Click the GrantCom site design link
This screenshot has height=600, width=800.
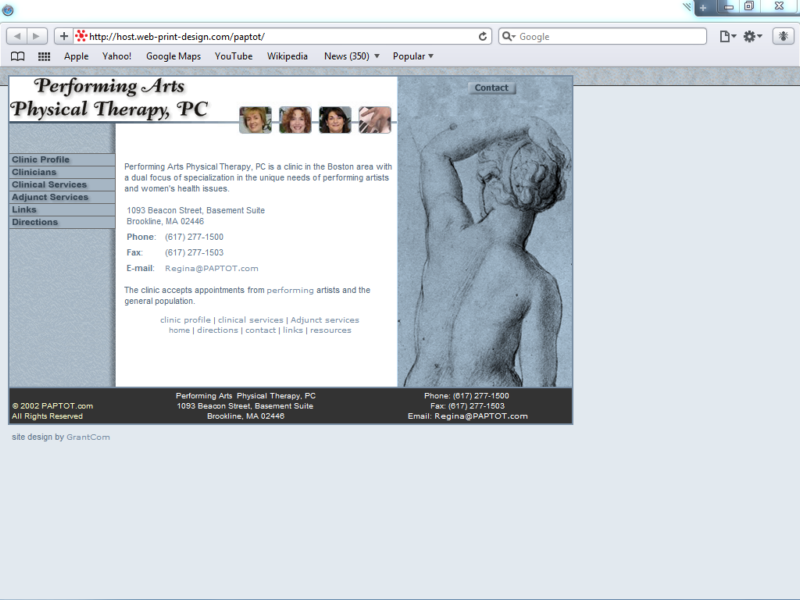click(x=88, y=437)
